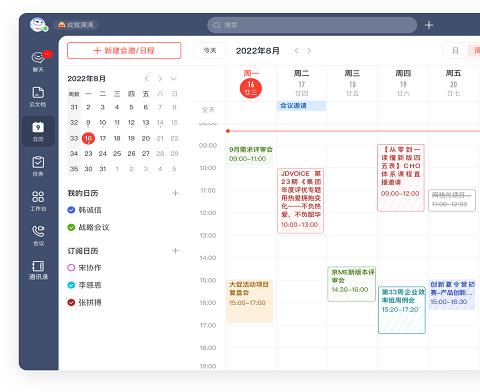The height and width of the screenshot is (392, 480).
Task: Open the 大促活动项目复盘会 15:00-17:00 event
Action: (x=249, y=301)
